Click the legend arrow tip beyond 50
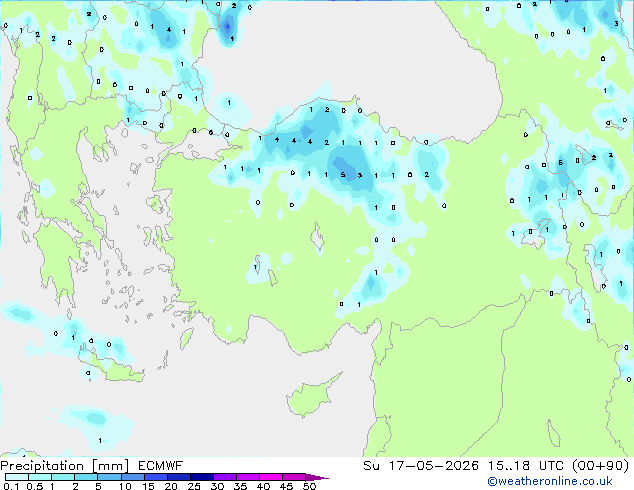Screen dimensions: 634x490 click(x=317, y=477)
